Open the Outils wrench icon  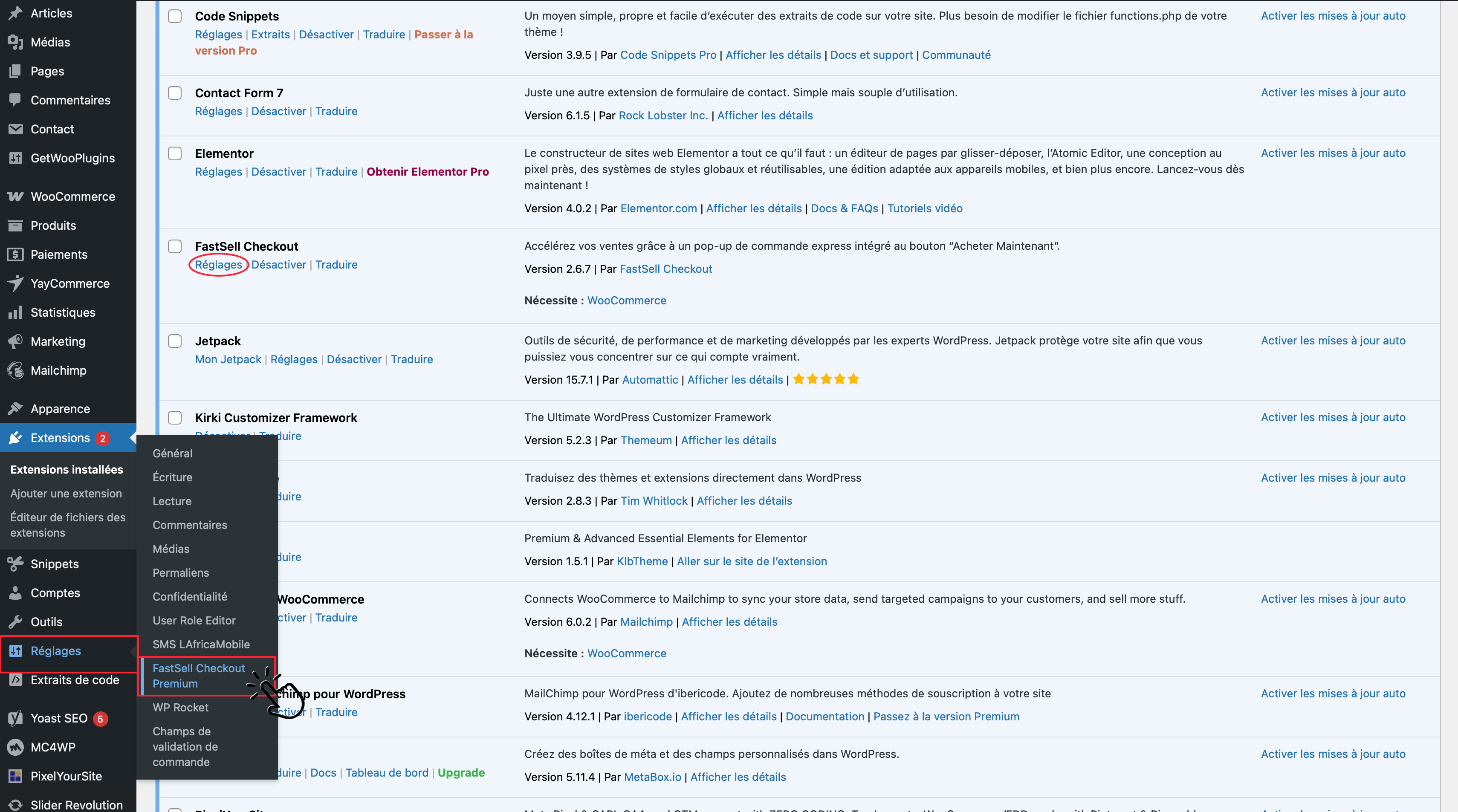(15, 622)
